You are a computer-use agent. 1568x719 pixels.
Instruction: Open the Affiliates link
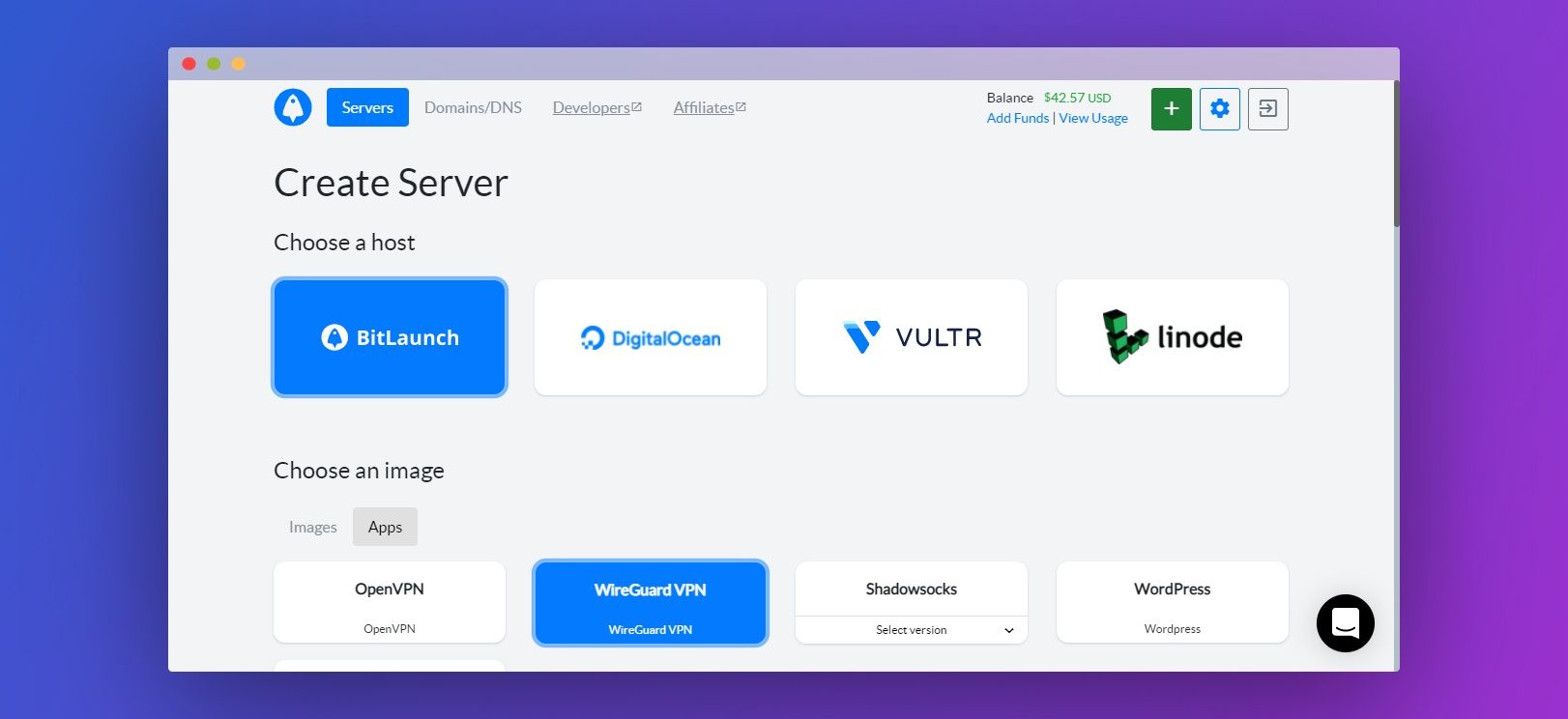click(710, 107)
